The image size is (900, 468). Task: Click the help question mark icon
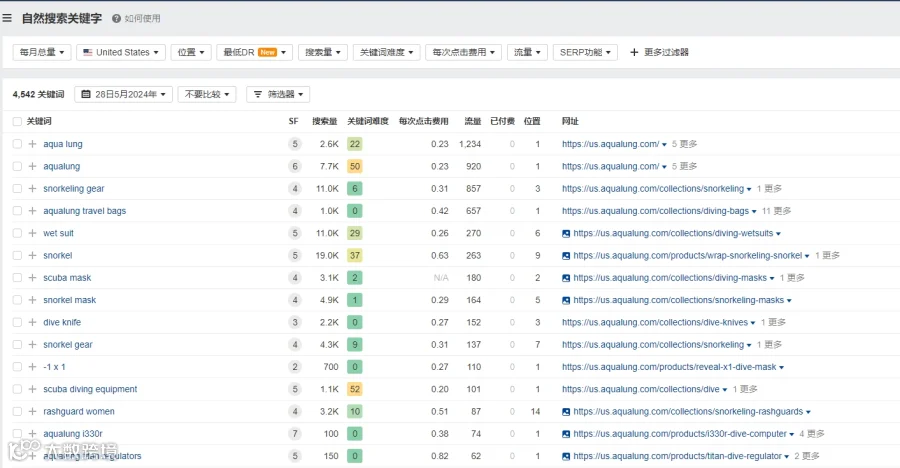pos(117,18)
